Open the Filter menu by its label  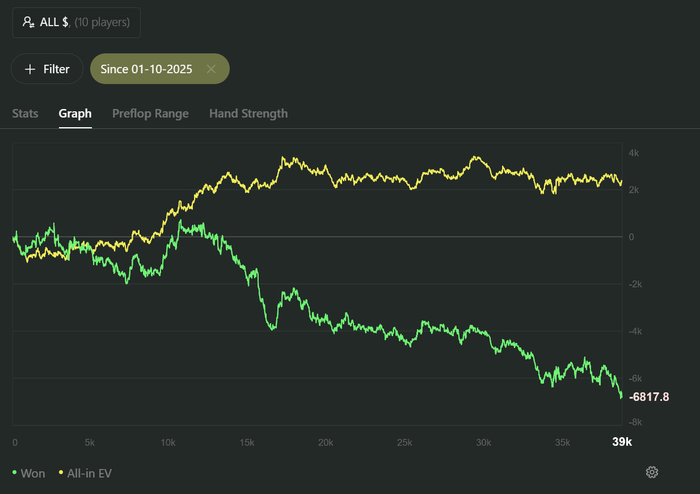(56, 69)
